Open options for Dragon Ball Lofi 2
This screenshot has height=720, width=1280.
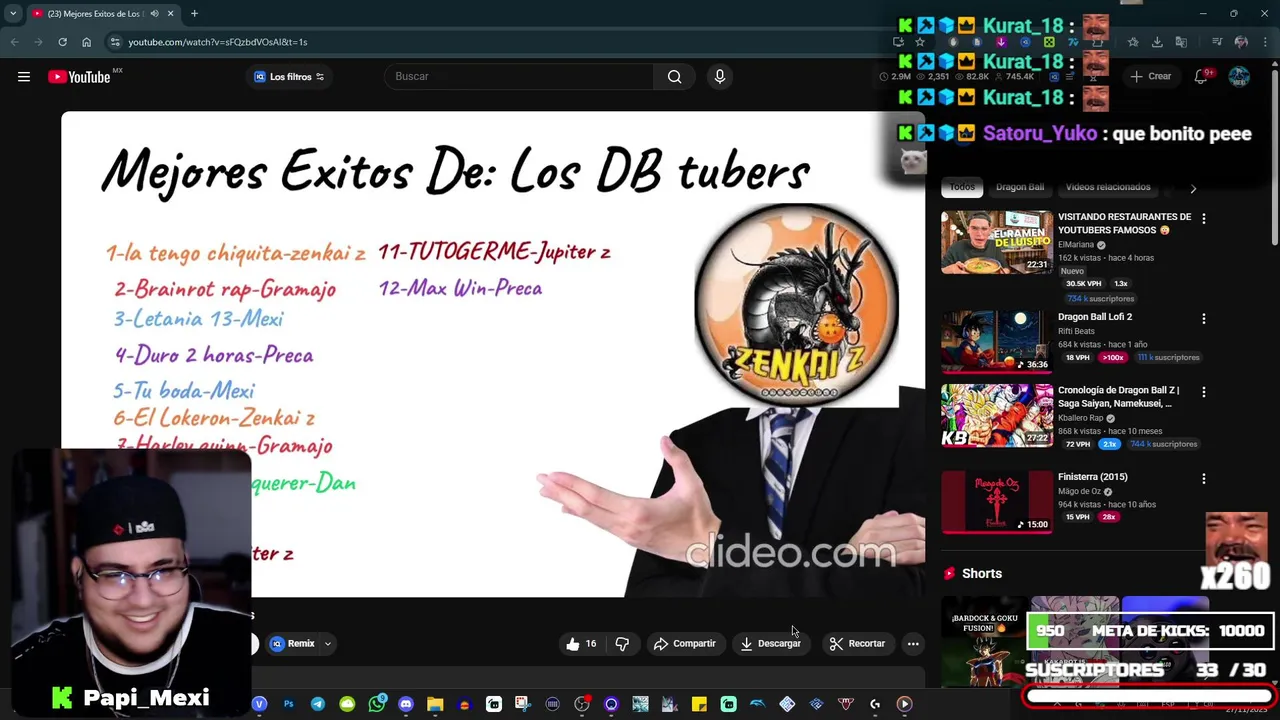tap(1204, 318)
